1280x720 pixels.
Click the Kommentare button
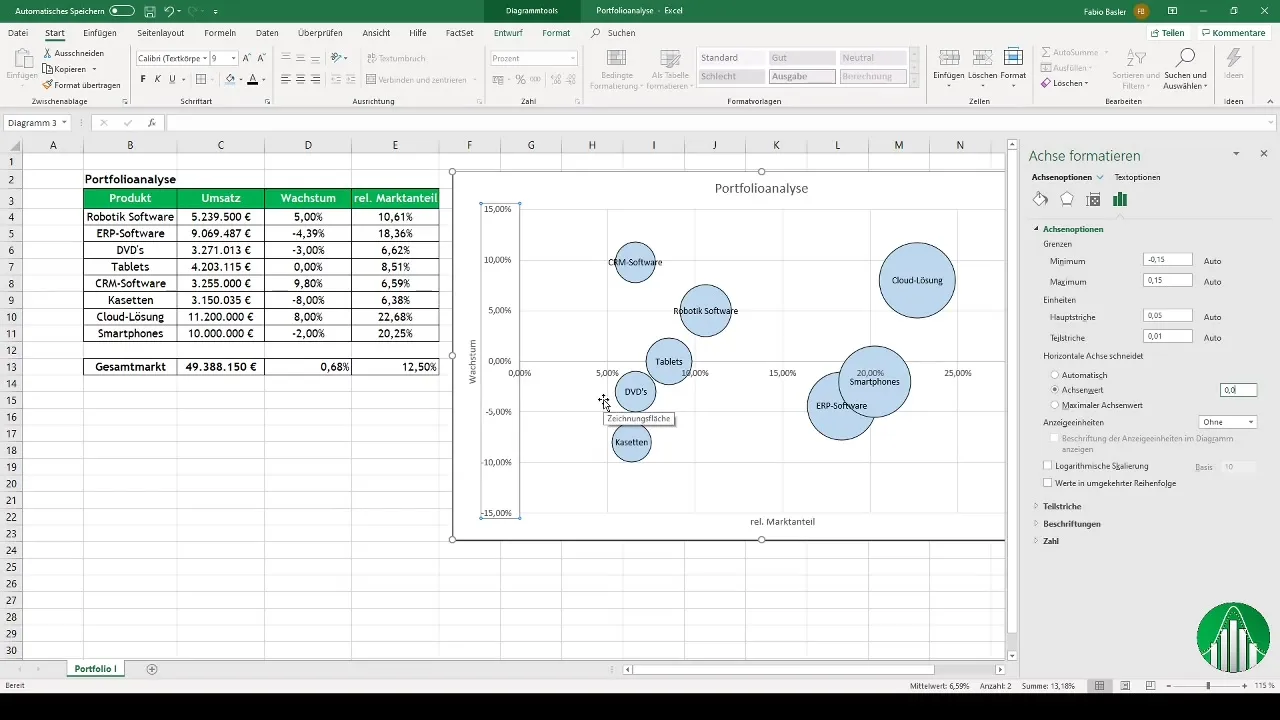click(x=1233, y=33)
